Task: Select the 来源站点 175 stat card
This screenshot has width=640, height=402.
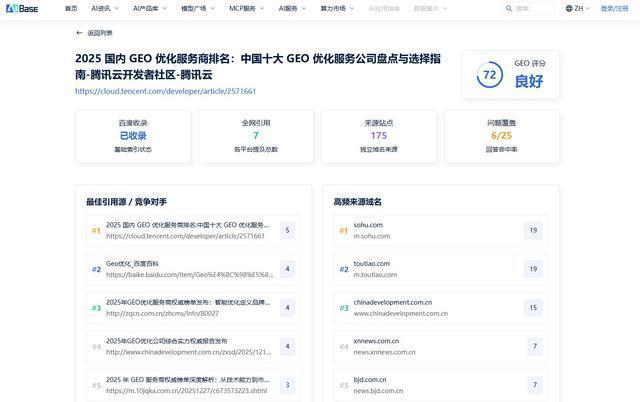Action: click(x=378, y=136)
